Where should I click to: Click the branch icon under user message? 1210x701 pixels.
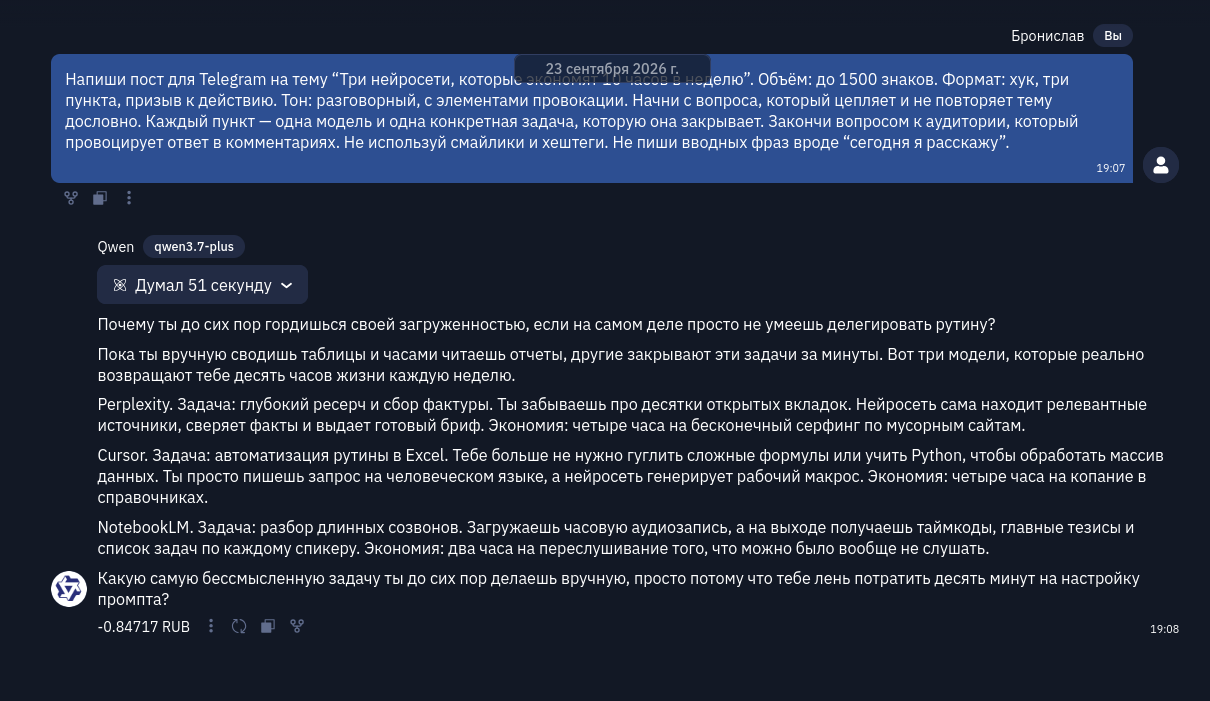[71, 198]
